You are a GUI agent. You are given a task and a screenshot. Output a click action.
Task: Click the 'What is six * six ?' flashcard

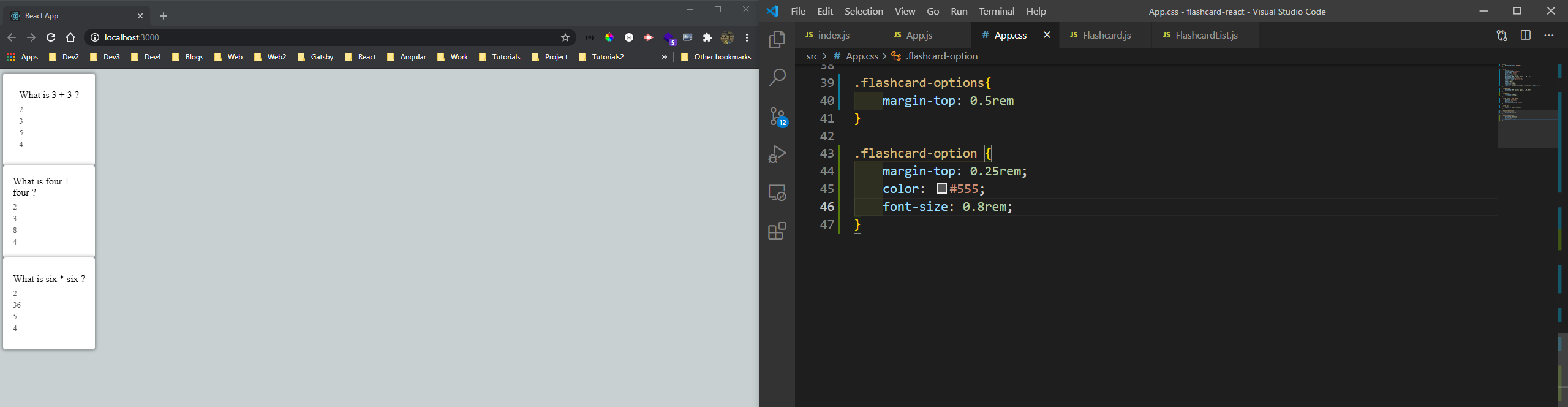(49, 304)
